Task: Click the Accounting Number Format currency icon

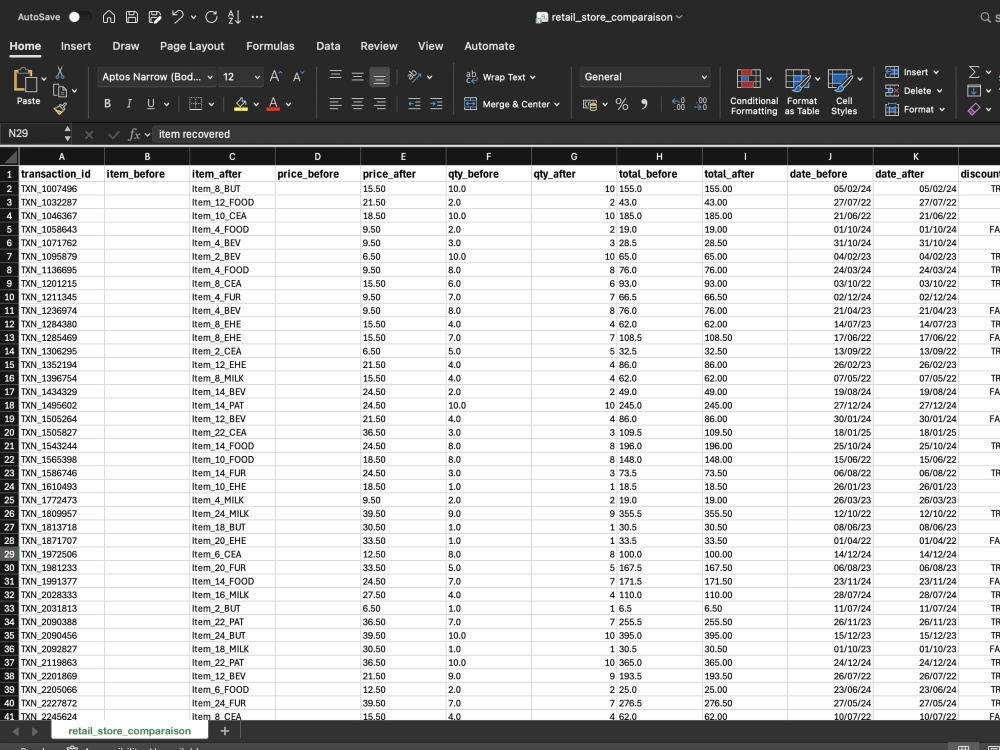Action: point(589,104)
